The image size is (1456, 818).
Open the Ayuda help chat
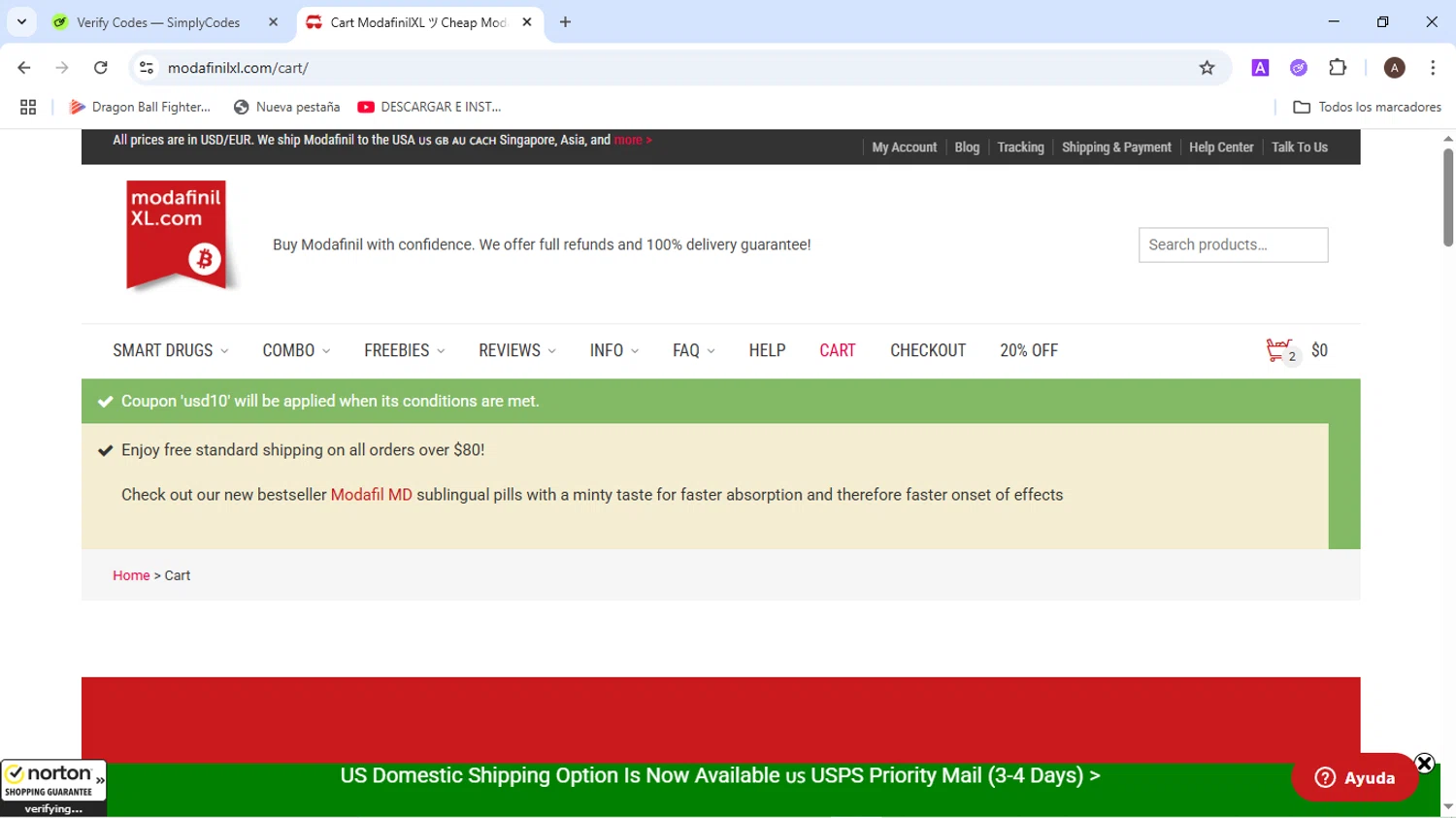coord(1354,777)
